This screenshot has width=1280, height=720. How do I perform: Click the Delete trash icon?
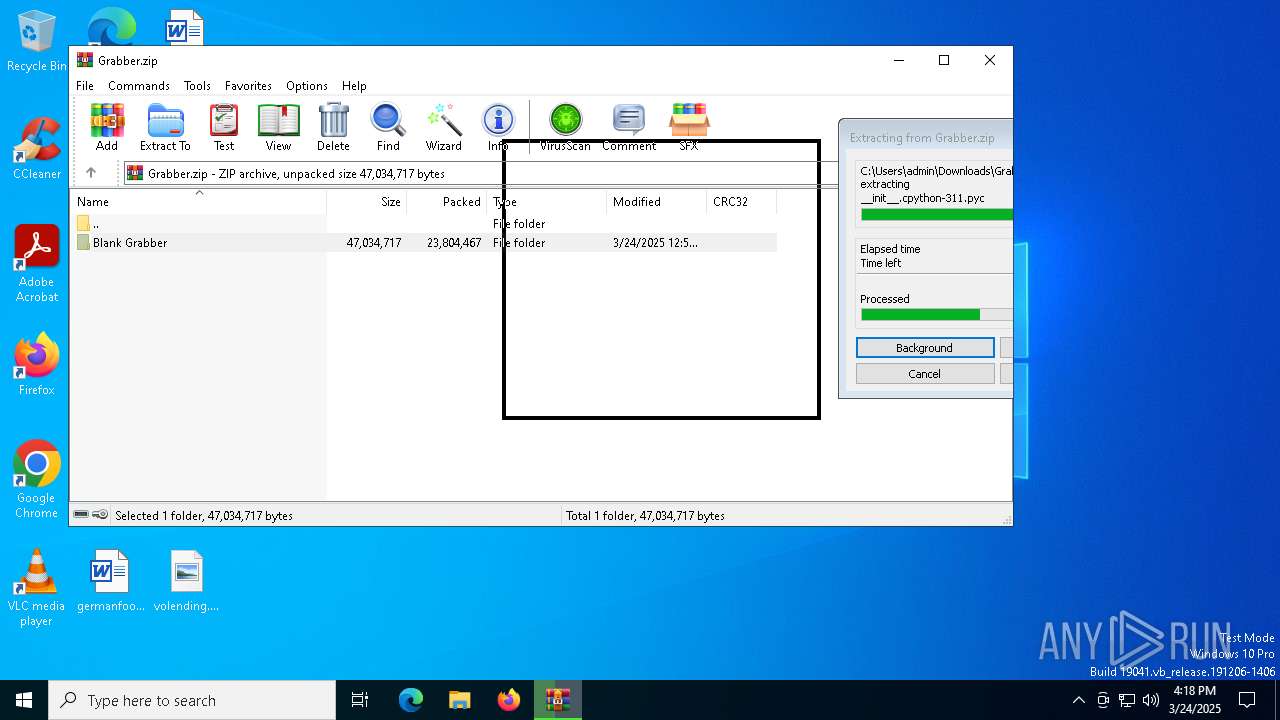pyautogui.click(x=333, y=127)
